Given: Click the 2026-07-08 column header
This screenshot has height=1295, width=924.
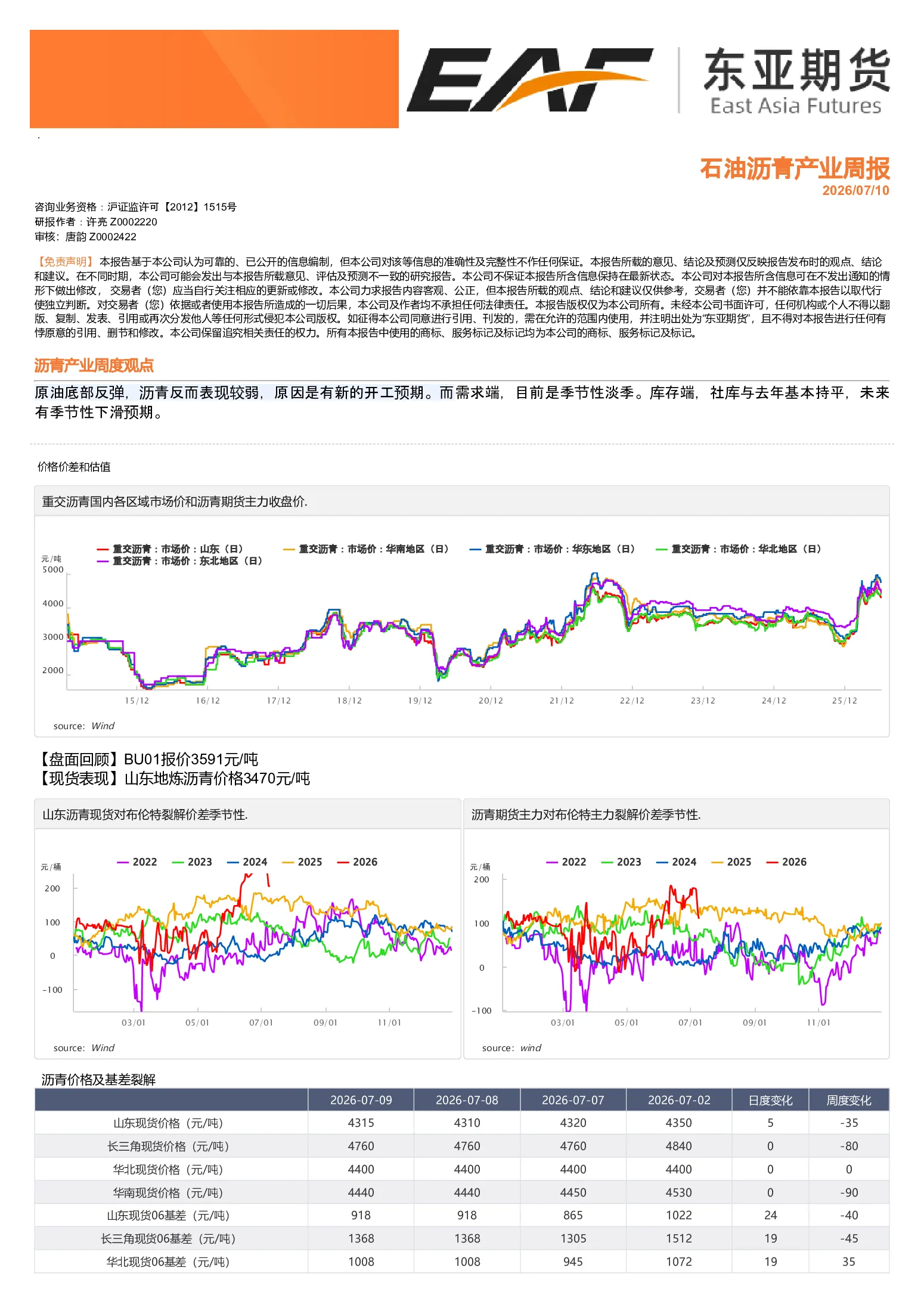Looking at the screenshot, I should [467, 1100].
